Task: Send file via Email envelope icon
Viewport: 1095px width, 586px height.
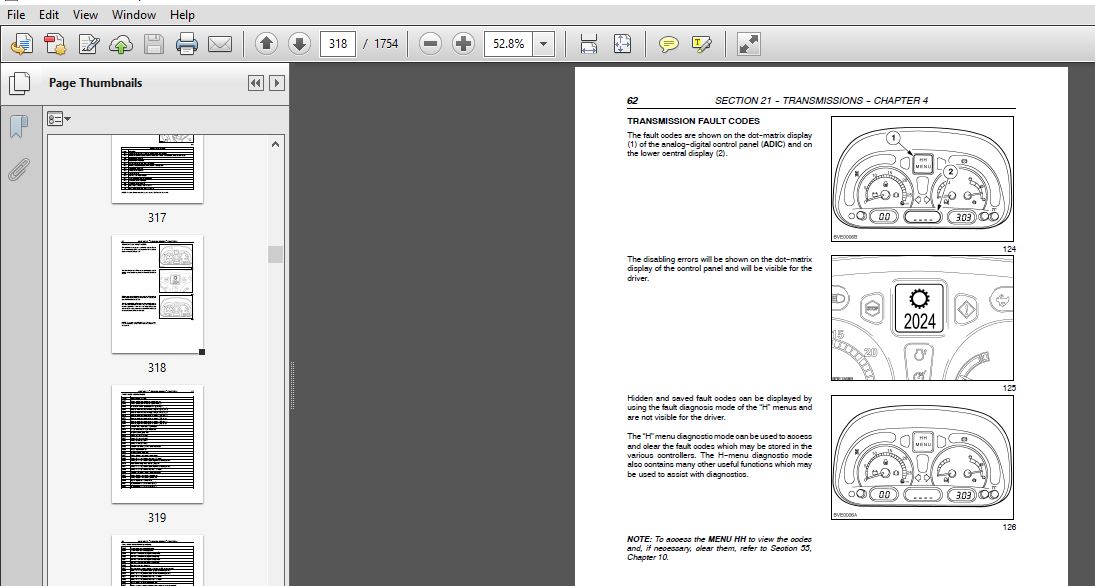Action: coord(220,44)
